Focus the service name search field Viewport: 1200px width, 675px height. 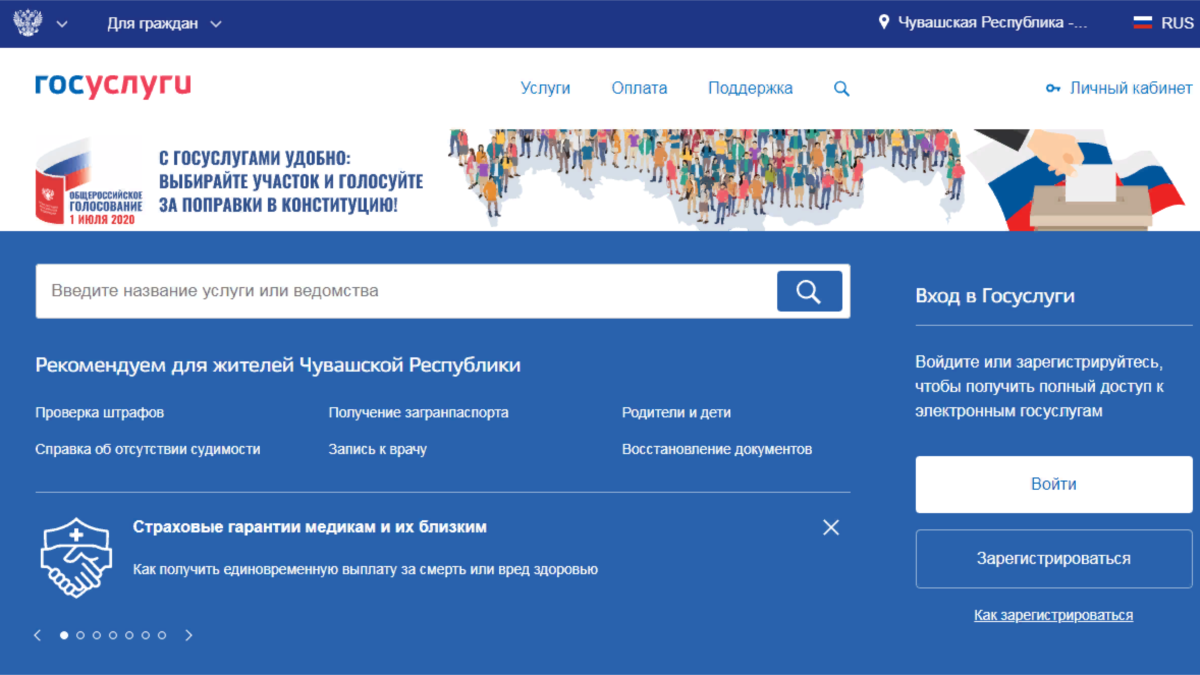click(405, 291)
